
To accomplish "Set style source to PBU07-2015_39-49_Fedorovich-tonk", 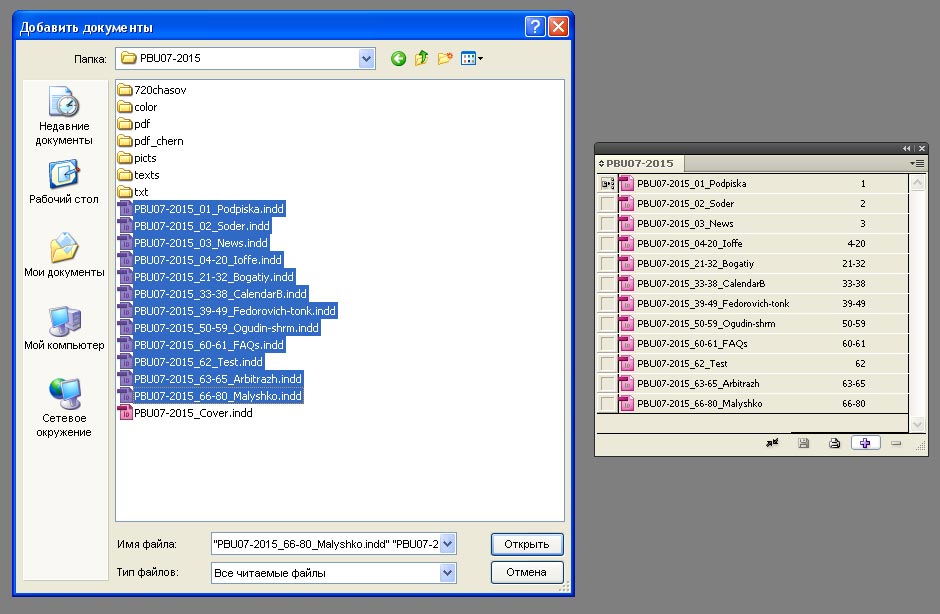I will [x=607, y=303].
